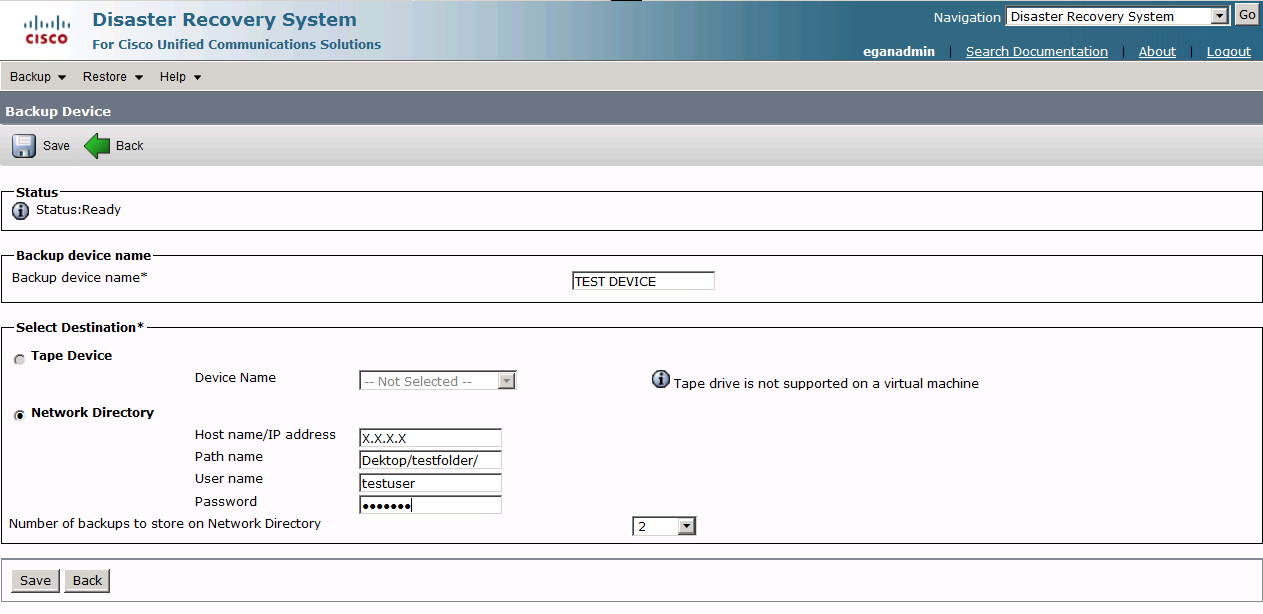The width and height of the screenshot is (1263, 614).
Task: Click the Host name/IP address field
Action: pyautogui.click(x=430, y=438)
